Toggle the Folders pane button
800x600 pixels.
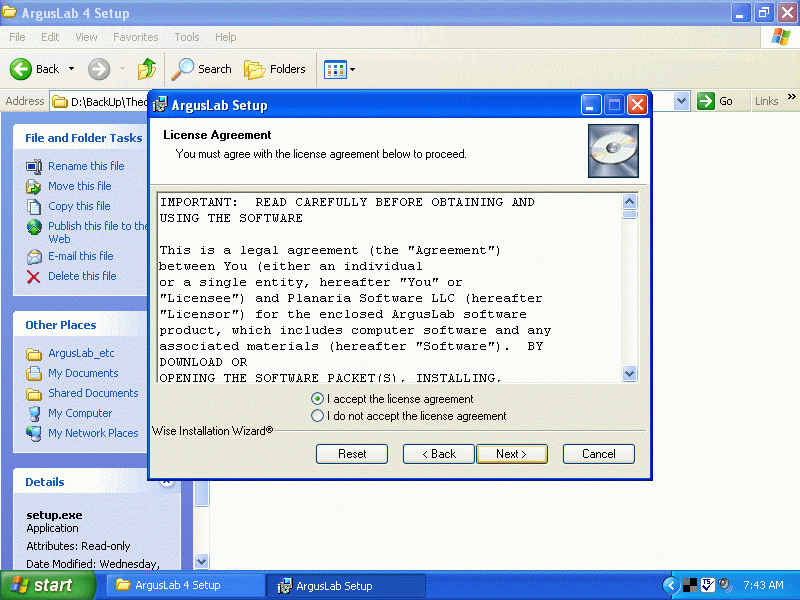[x=275, y=69]
